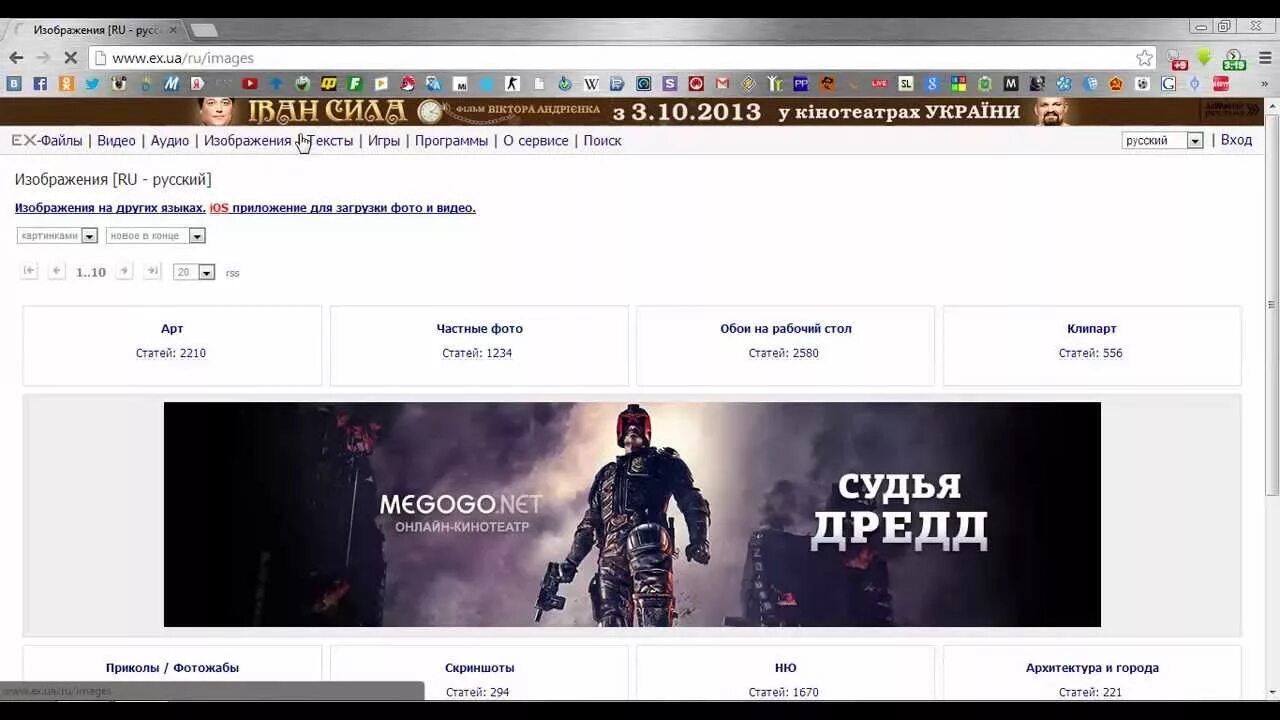Go to next page arrow
Viewport: 1280px width, 720px height.
[124, 271]
